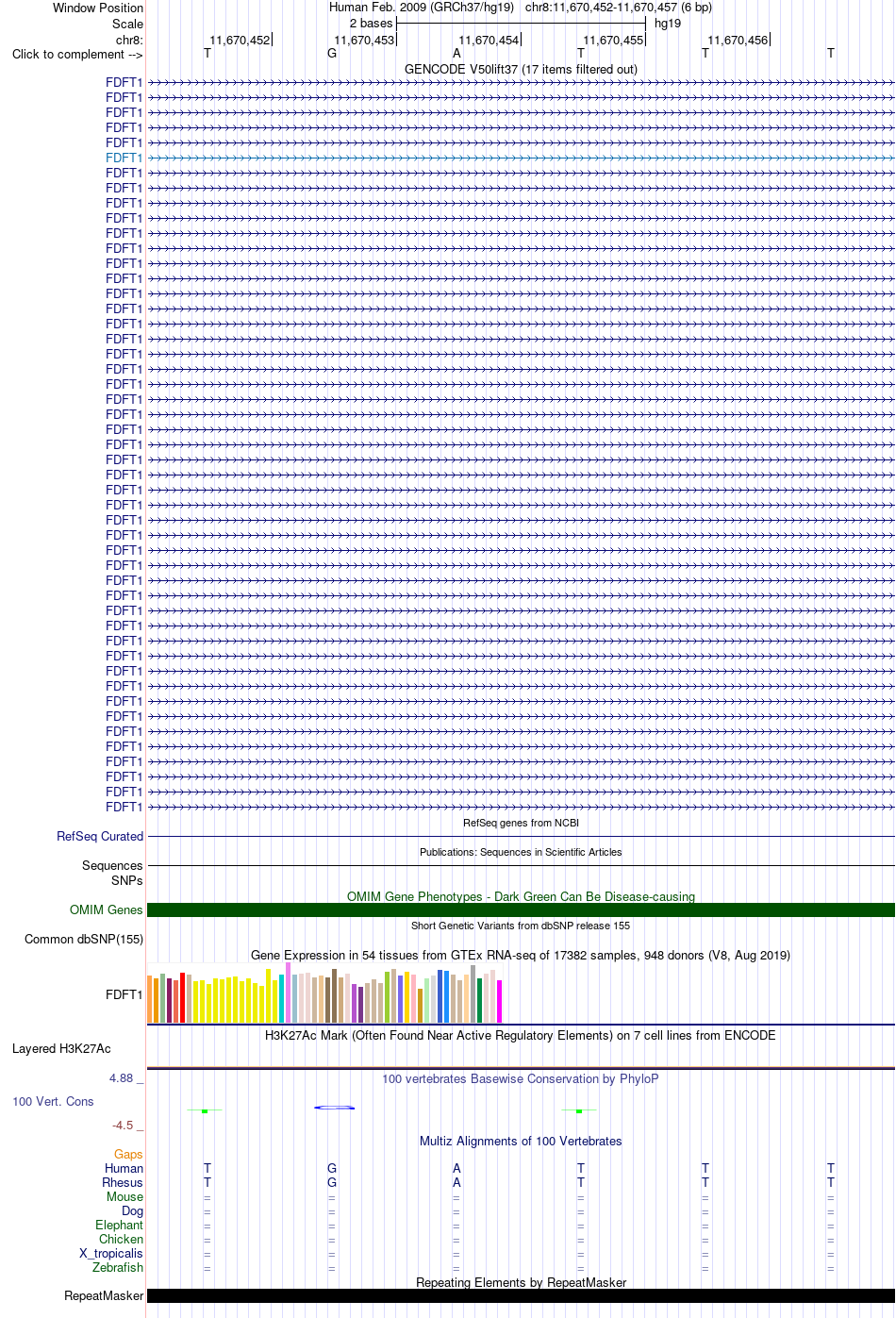This screenshot has height=1318, width=896.
Task: Click 'Click to complement -->' to flip bases
Action: pos(77,54)
